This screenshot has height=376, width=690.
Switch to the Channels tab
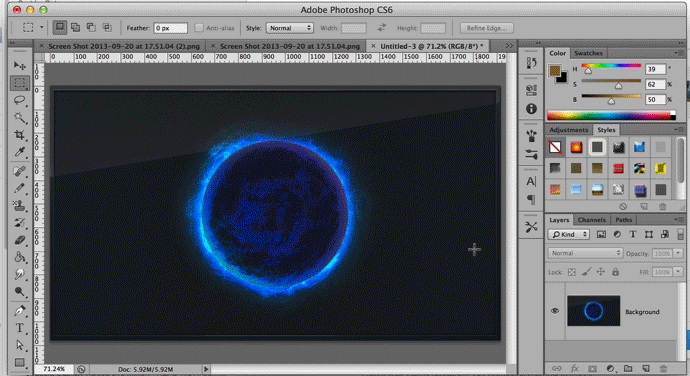pyautogui.click(x=591, y=220)
